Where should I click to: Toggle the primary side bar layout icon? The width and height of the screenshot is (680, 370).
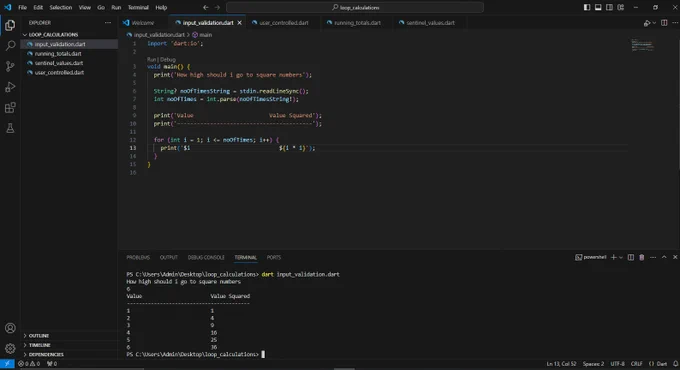587,7
